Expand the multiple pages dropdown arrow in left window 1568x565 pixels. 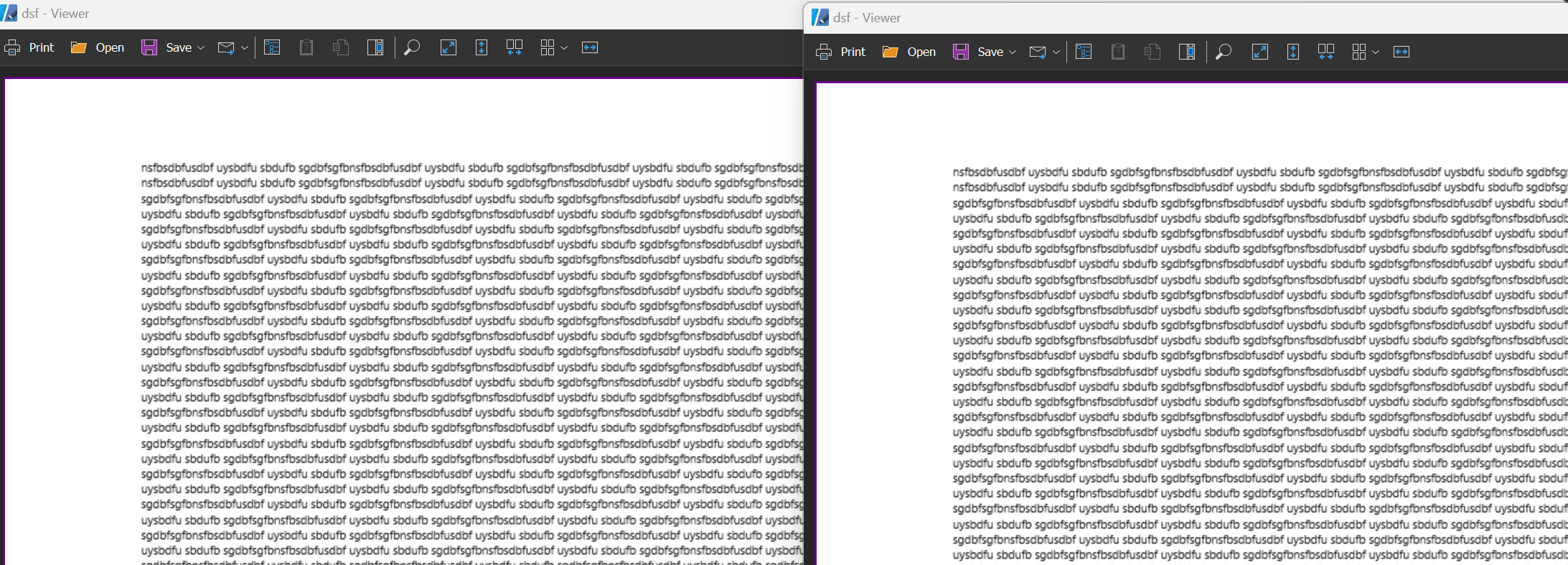tap(564, 48)
